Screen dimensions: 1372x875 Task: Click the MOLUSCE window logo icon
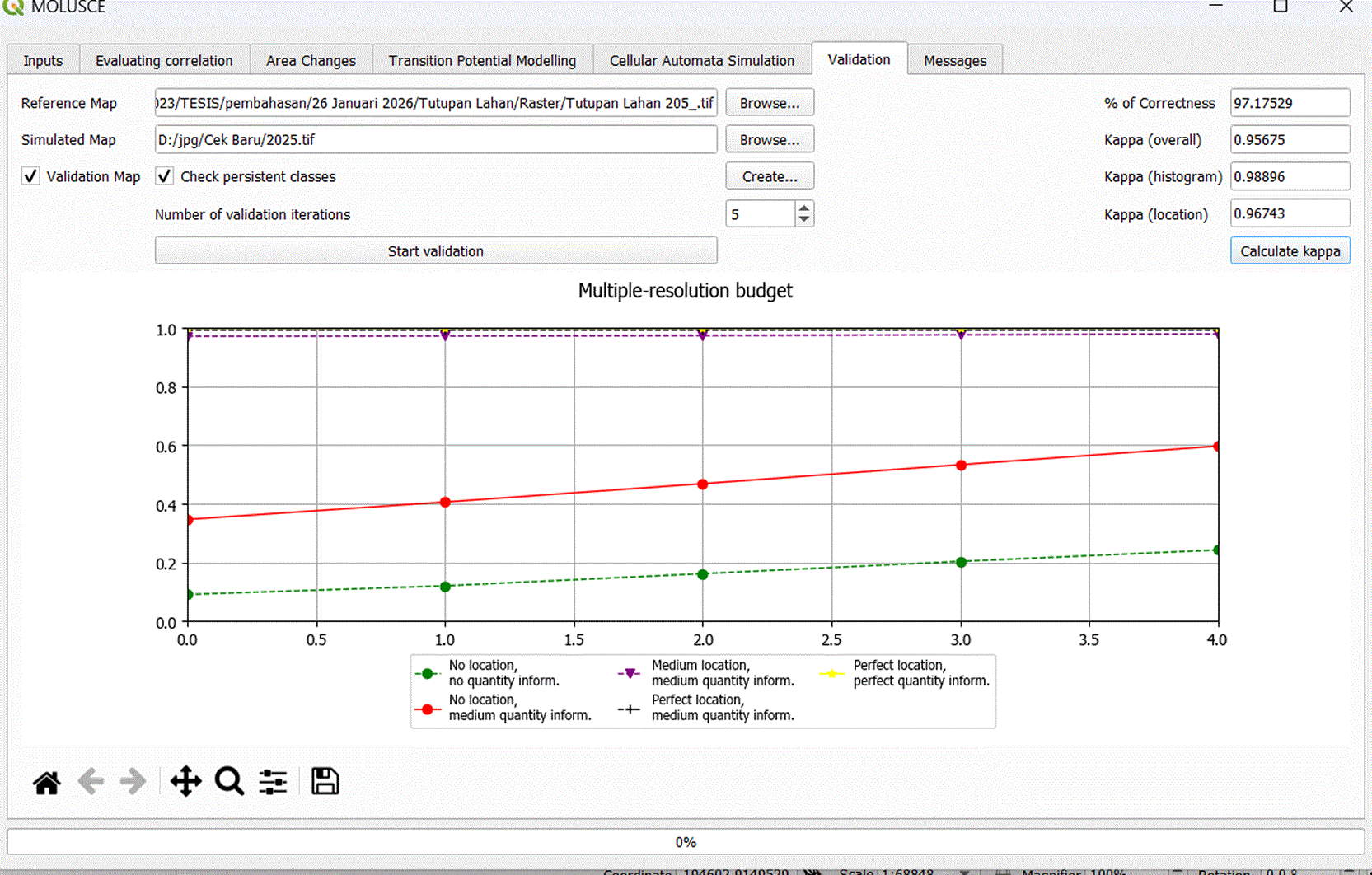coord(12,7)
